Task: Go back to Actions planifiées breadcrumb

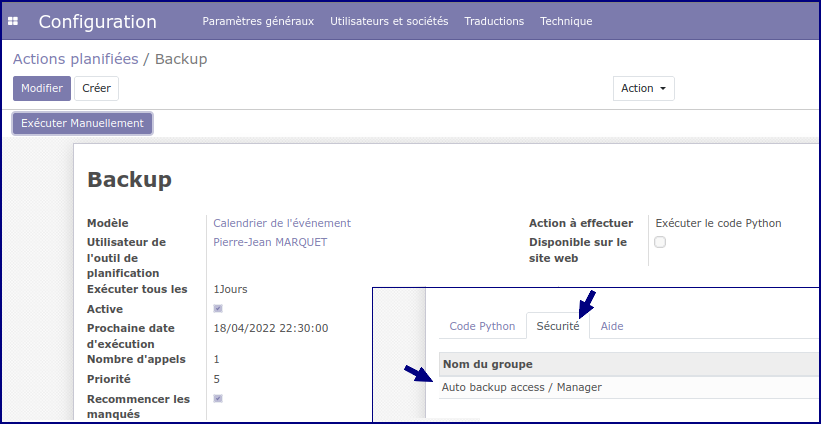Action: point(75,59)
